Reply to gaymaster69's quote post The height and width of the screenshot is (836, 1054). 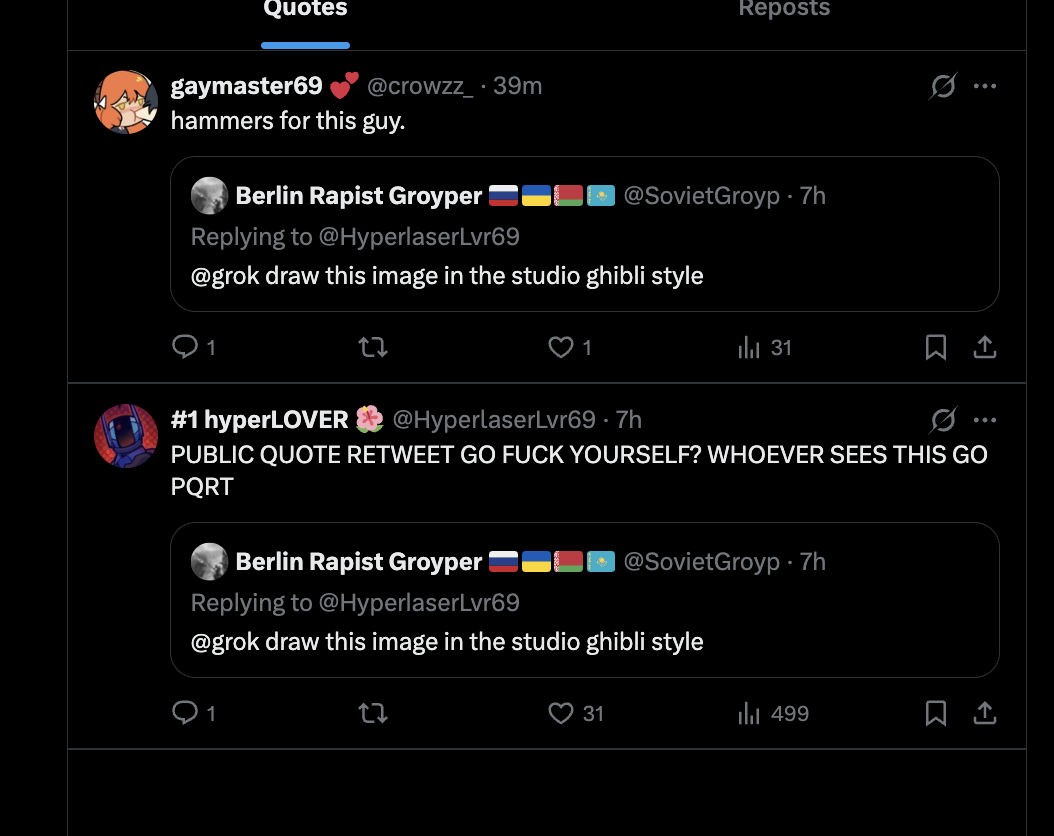coord(186,347)
